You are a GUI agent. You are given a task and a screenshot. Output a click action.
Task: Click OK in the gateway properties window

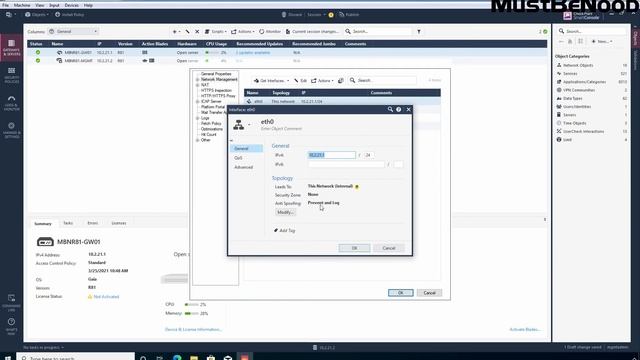coord(400,293)
